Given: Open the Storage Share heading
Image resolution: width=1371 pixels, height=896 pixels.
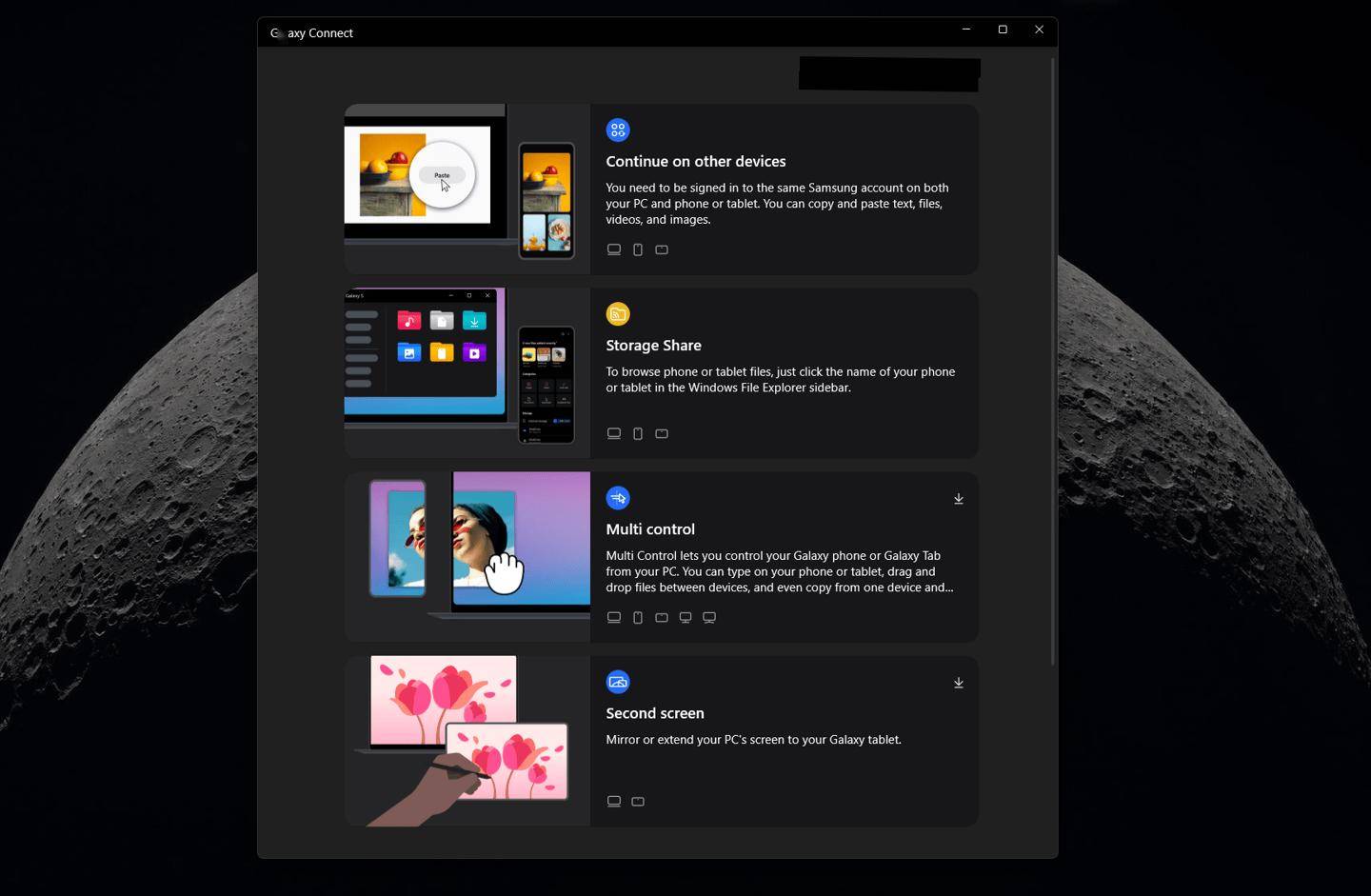Looking at the screenshot, I should tap(653, 345).
